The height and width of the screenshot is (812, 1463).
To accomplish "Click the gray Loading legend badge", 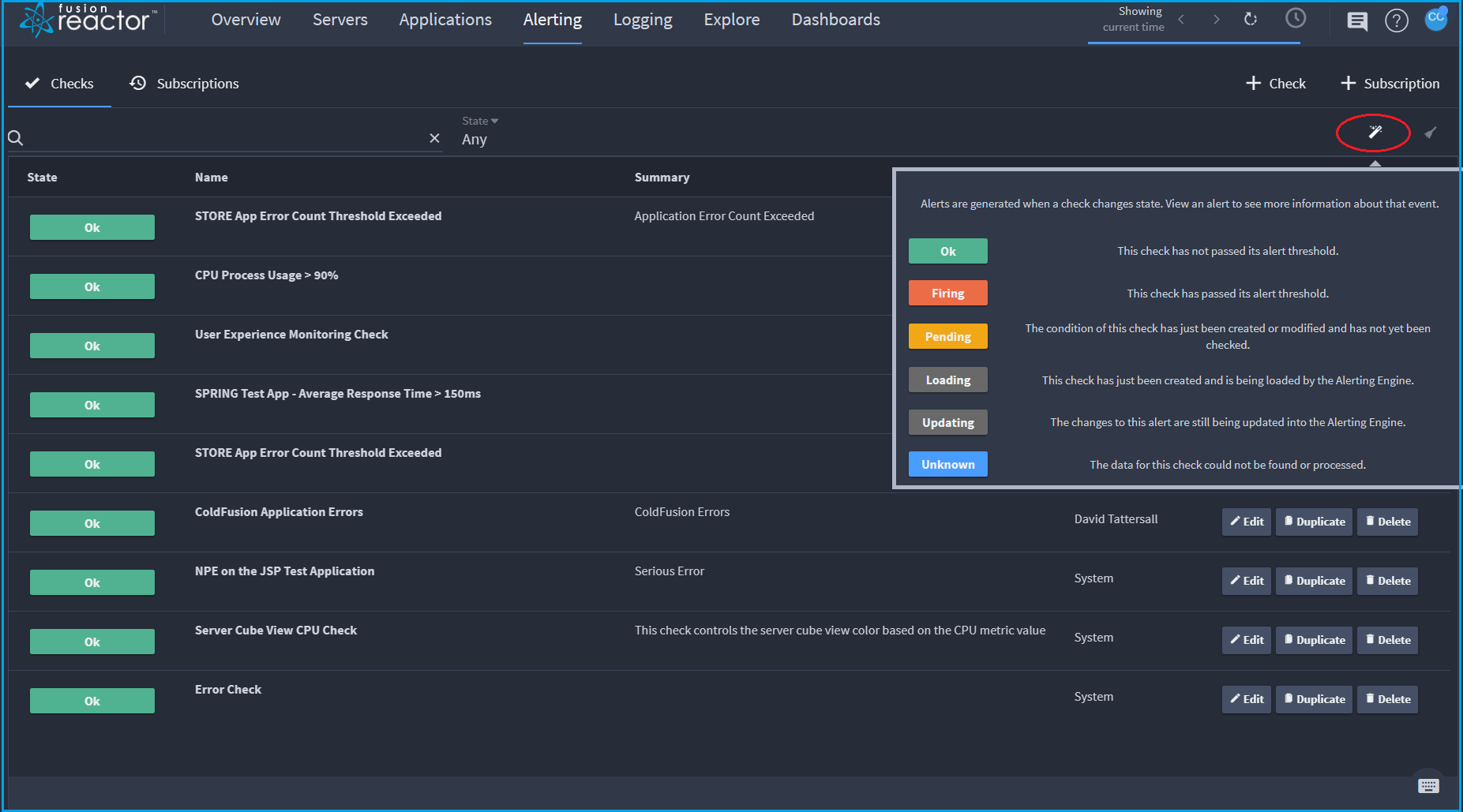I will [x=948, y=380].
